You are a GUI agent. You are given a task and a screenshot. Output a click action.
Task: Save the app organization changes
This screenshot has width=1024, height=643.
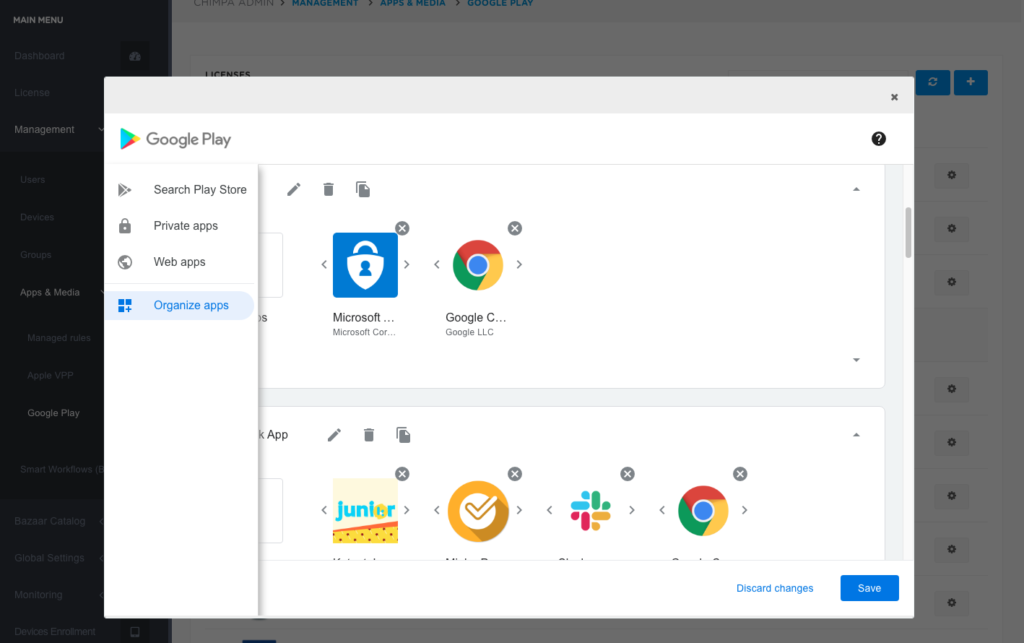pyautogui.click(x=869, y=588)
